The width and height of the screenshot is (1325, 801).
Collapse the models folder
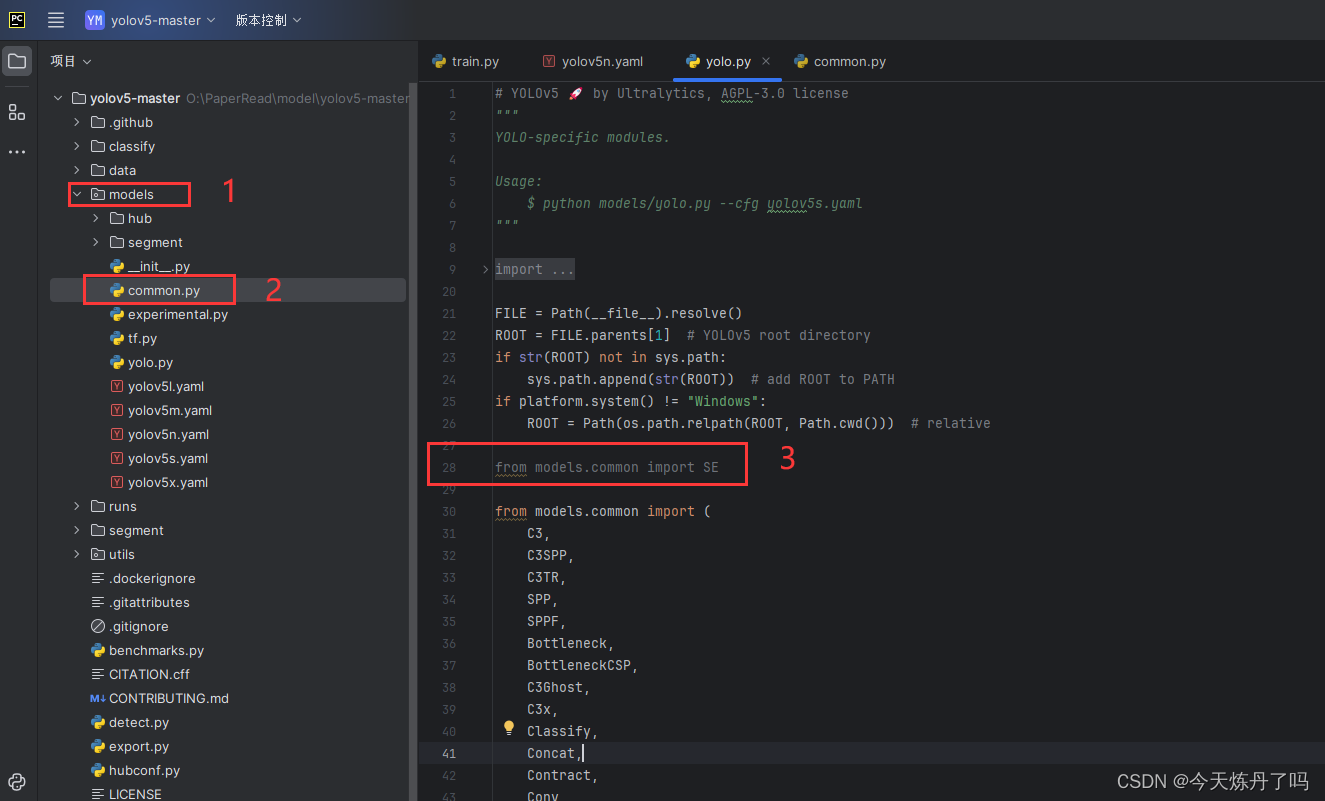77,194
